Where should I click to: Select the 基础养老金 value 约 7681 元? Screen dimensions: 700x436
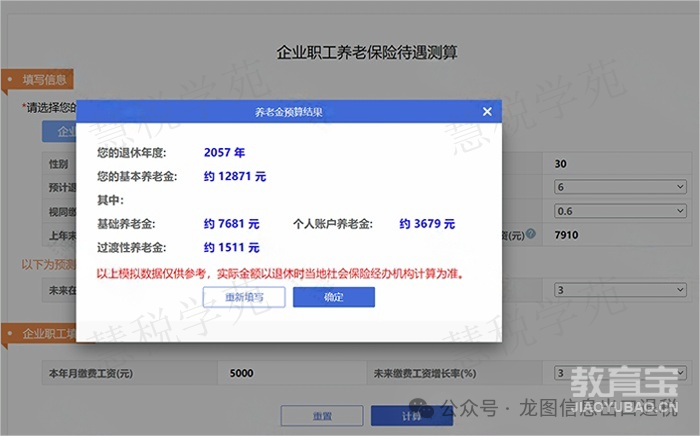[x=231, y=224]
